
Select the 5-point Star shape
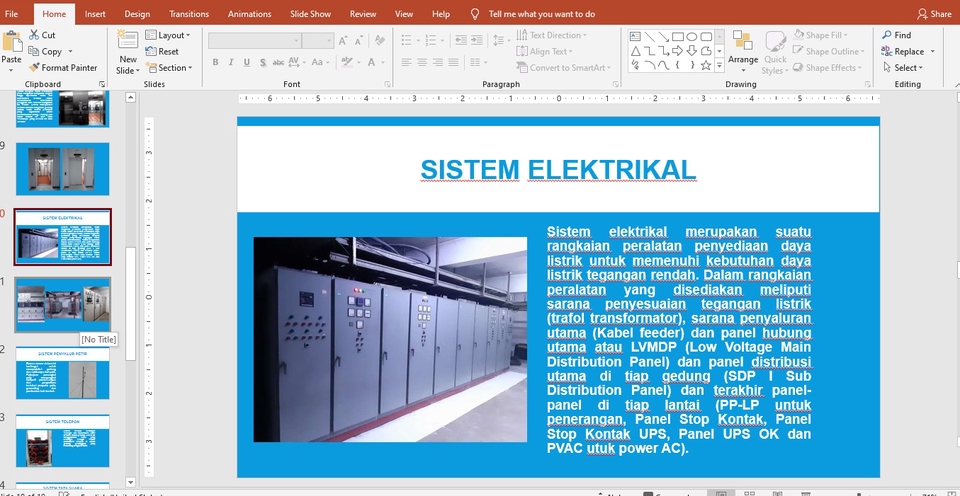(706, 64)
